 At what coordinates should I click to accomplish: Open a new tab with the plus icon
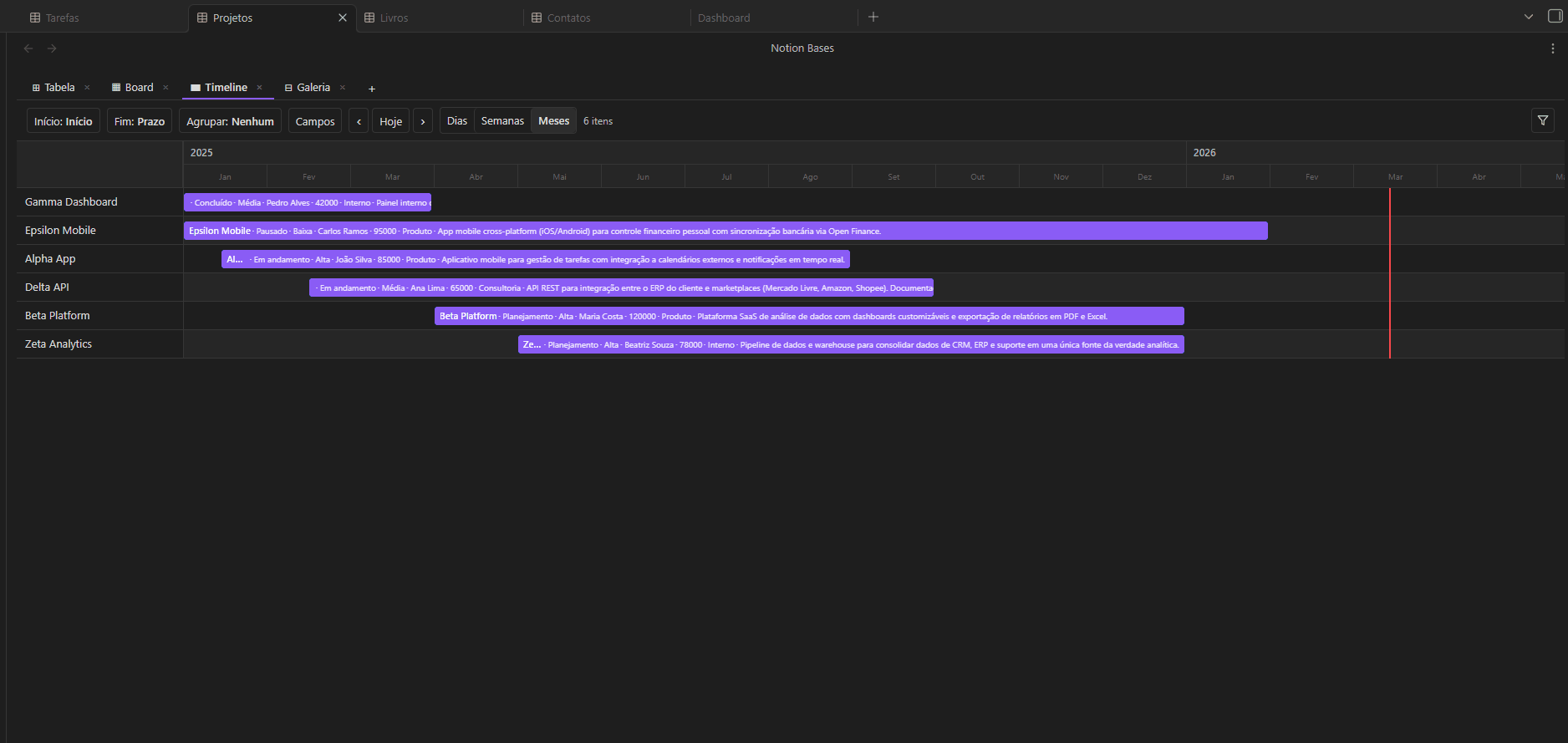point(873,17)
